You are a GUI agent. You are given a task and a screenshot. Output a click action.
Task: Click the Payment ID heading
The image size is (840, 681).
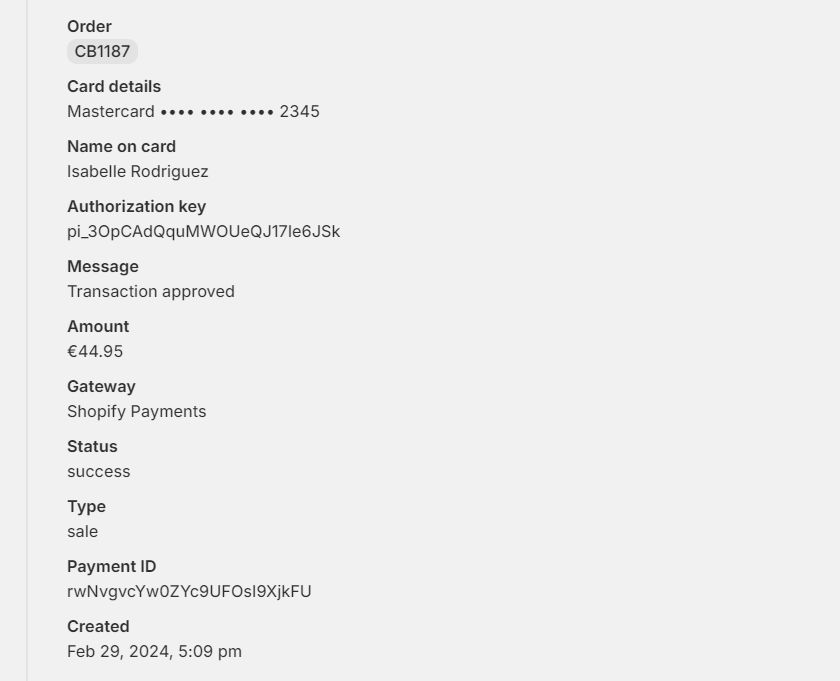(x=111, y=566)
